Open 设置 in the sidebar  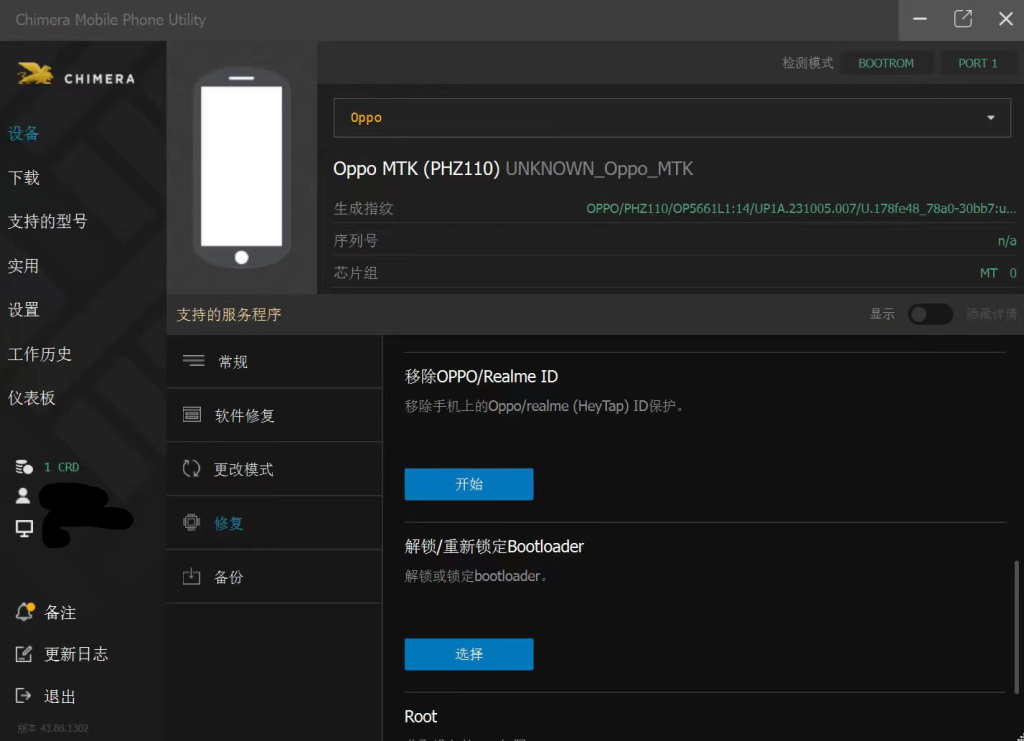coord(24,309)
